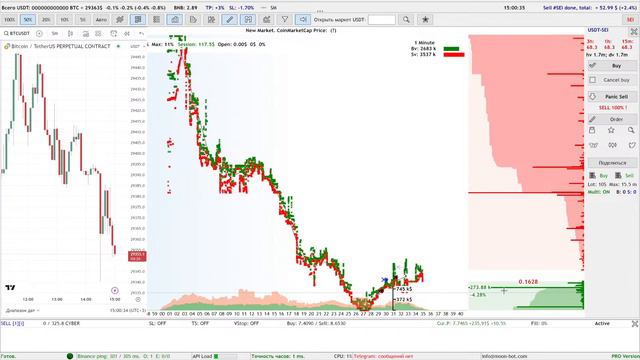Click the Telegram messages status text
640x360 pixels.
point(383,356)
